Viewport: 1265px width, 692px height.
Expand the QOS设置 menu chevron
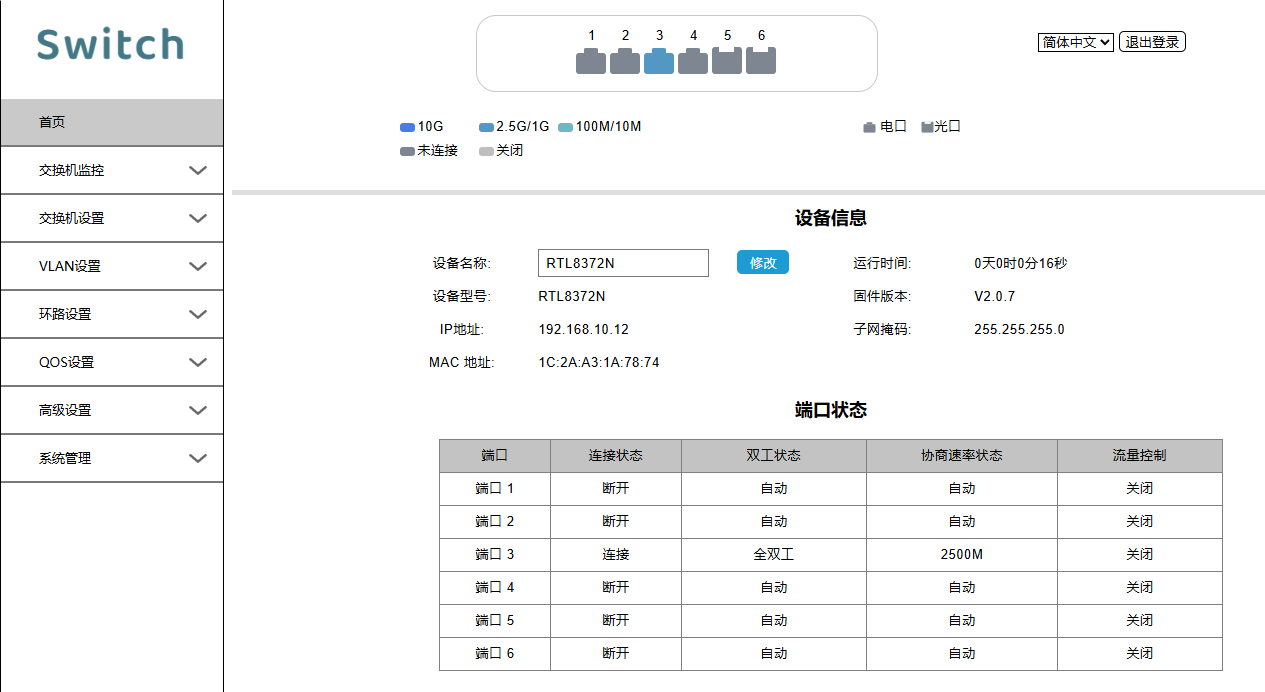[198, 363]
